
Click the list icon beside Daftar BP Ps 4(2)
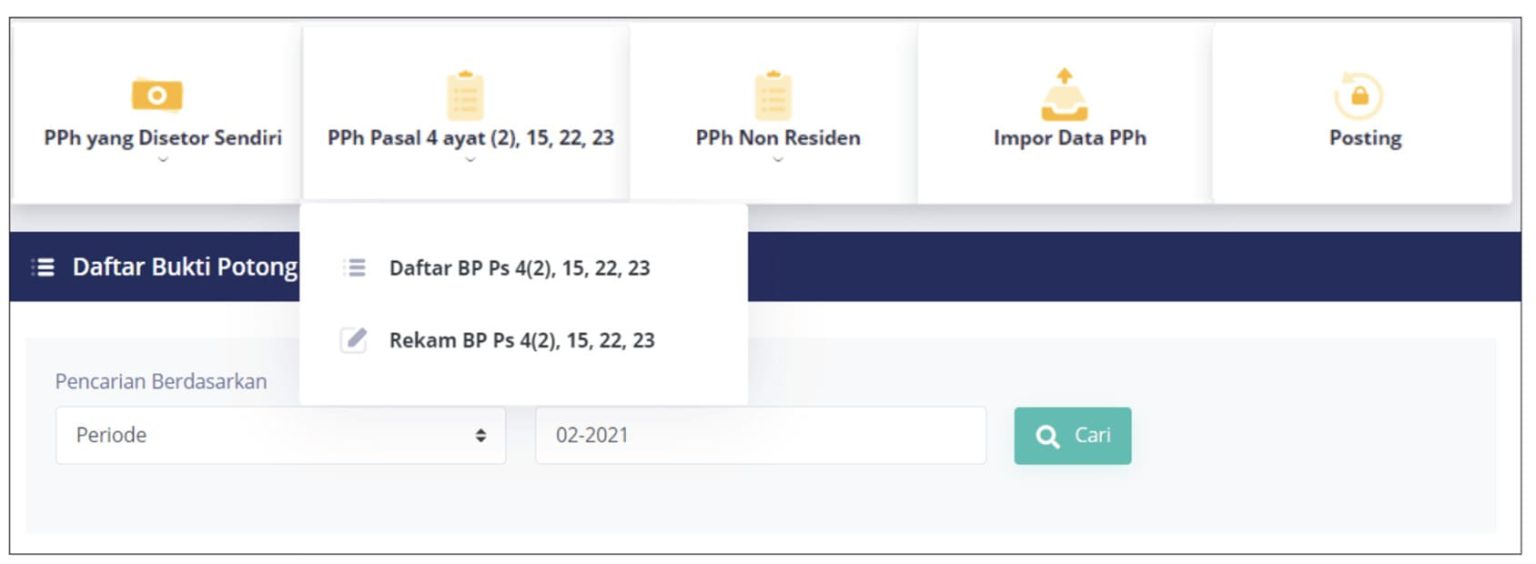pos(354,268)
